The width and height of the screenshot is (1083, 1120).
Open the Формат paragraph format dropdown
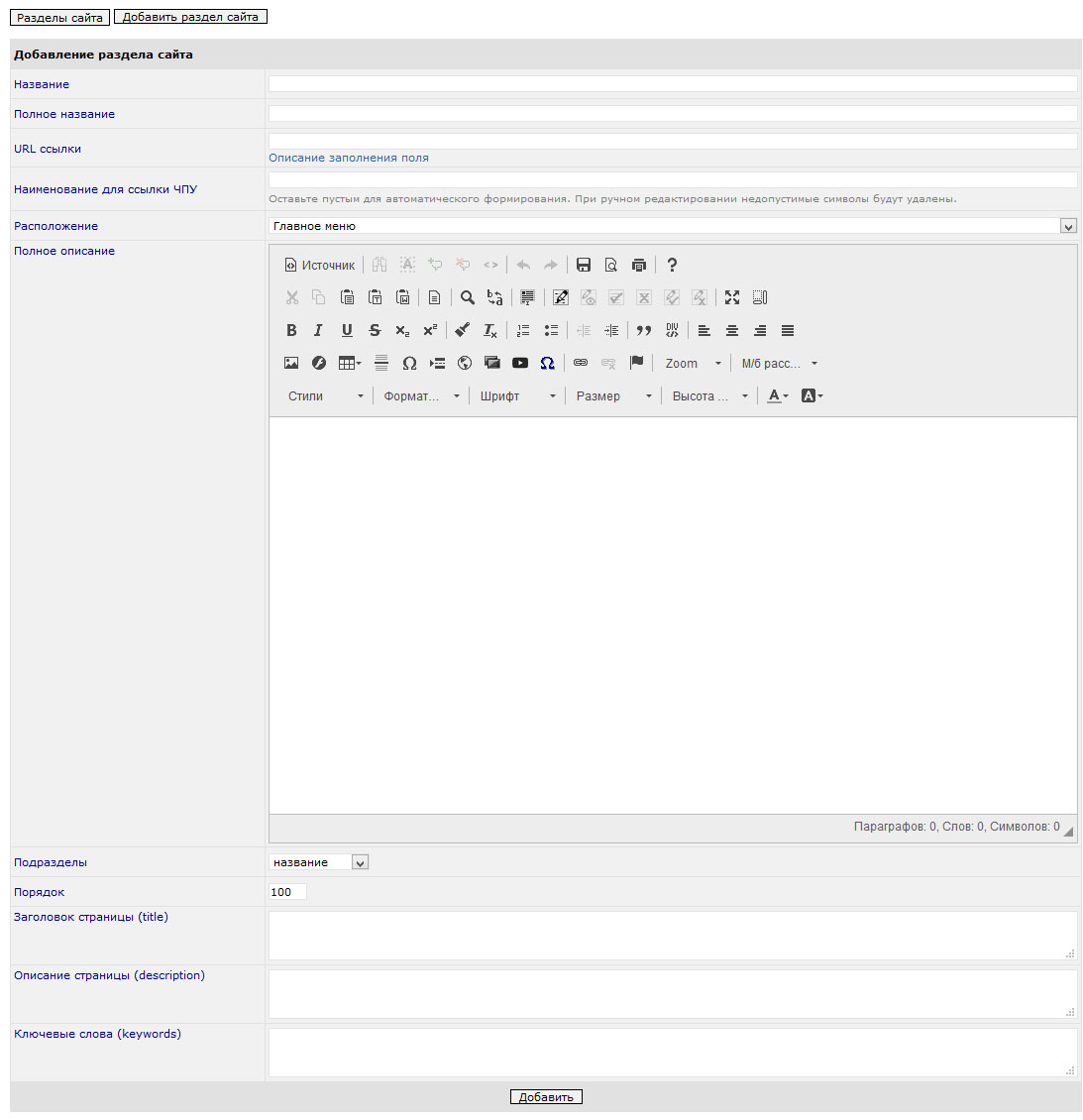(420, 395)
